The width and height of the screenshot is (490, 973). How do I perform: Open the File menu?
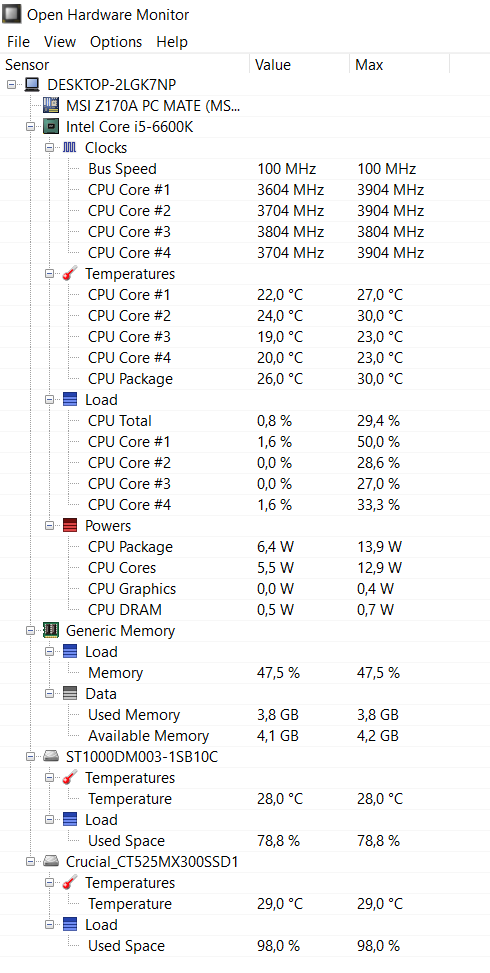pyautogui.click(x=18, y=42)
